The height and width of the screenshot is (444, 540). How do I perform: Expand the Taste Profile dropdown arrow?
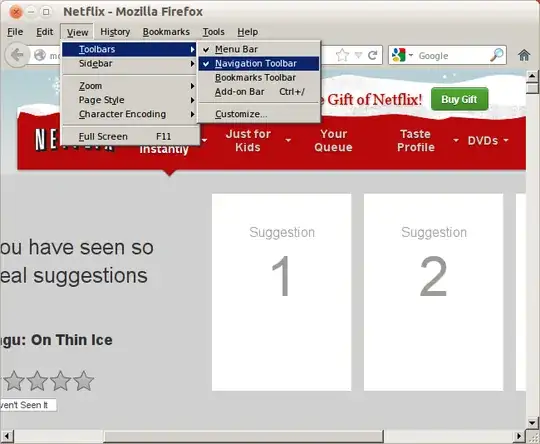(x=456, y=140)
